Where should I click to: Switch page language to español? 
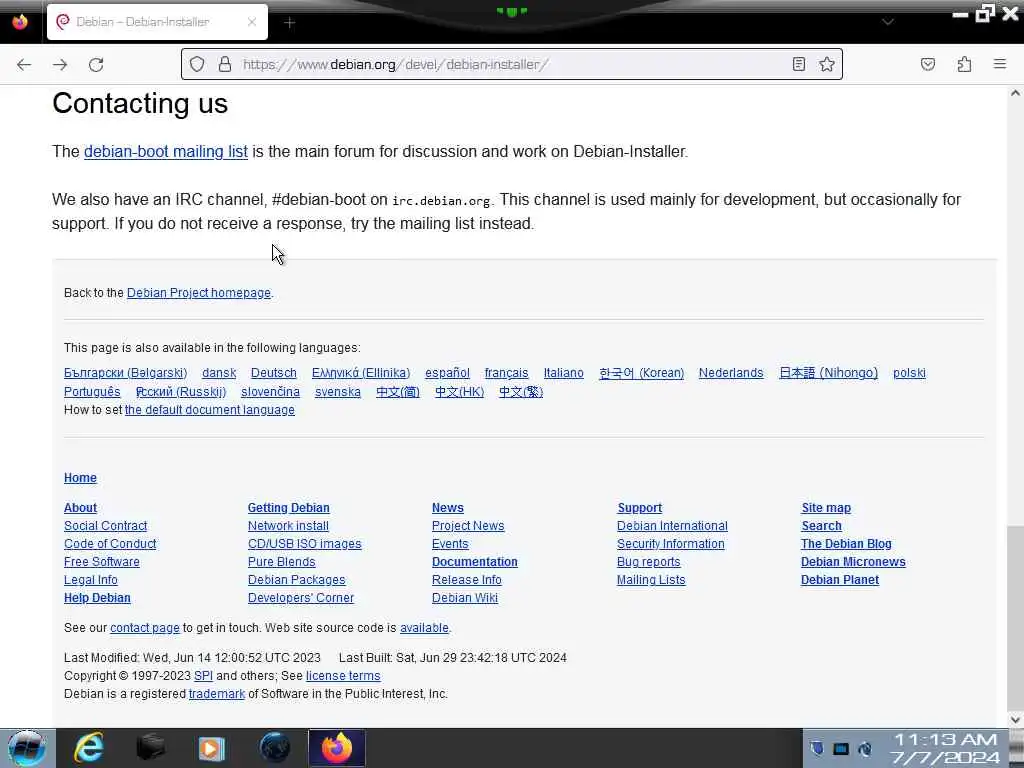pos(447,373)
